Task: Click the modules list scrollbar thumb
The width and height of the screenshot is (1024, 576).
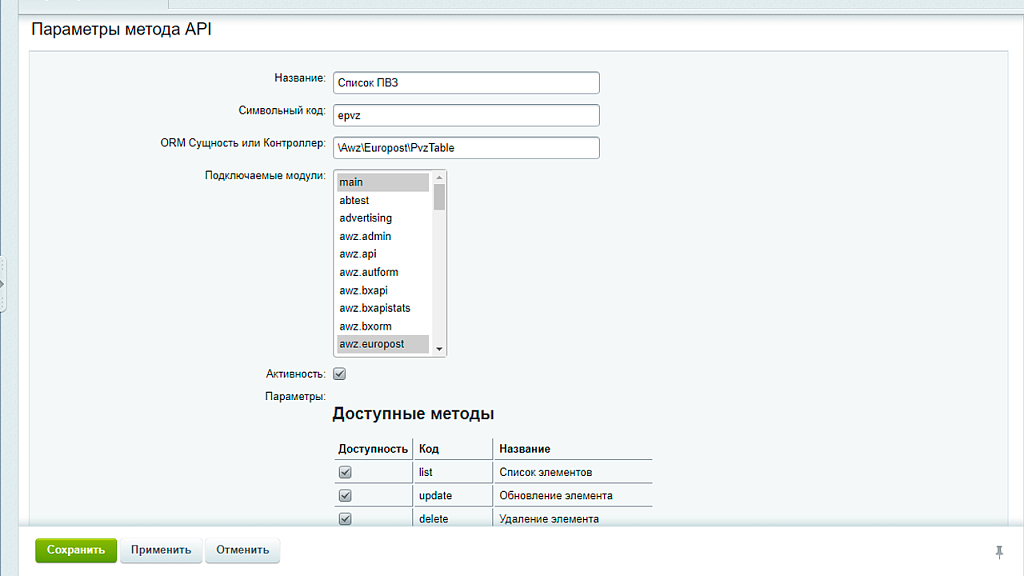Action: [x=439, y=198]
